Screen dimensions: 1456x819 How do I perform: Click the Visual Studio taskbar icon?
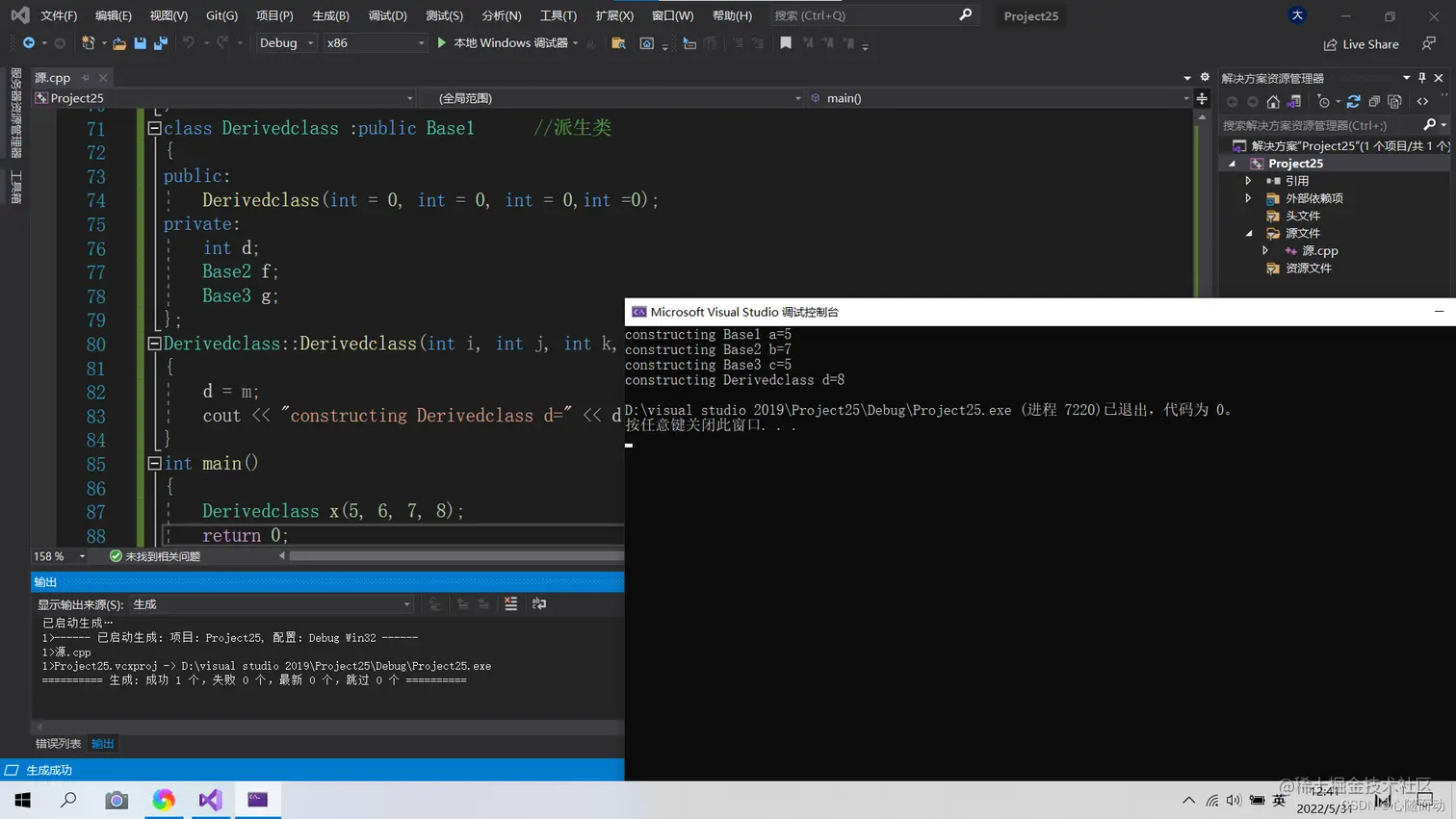[x=210, y=800]
